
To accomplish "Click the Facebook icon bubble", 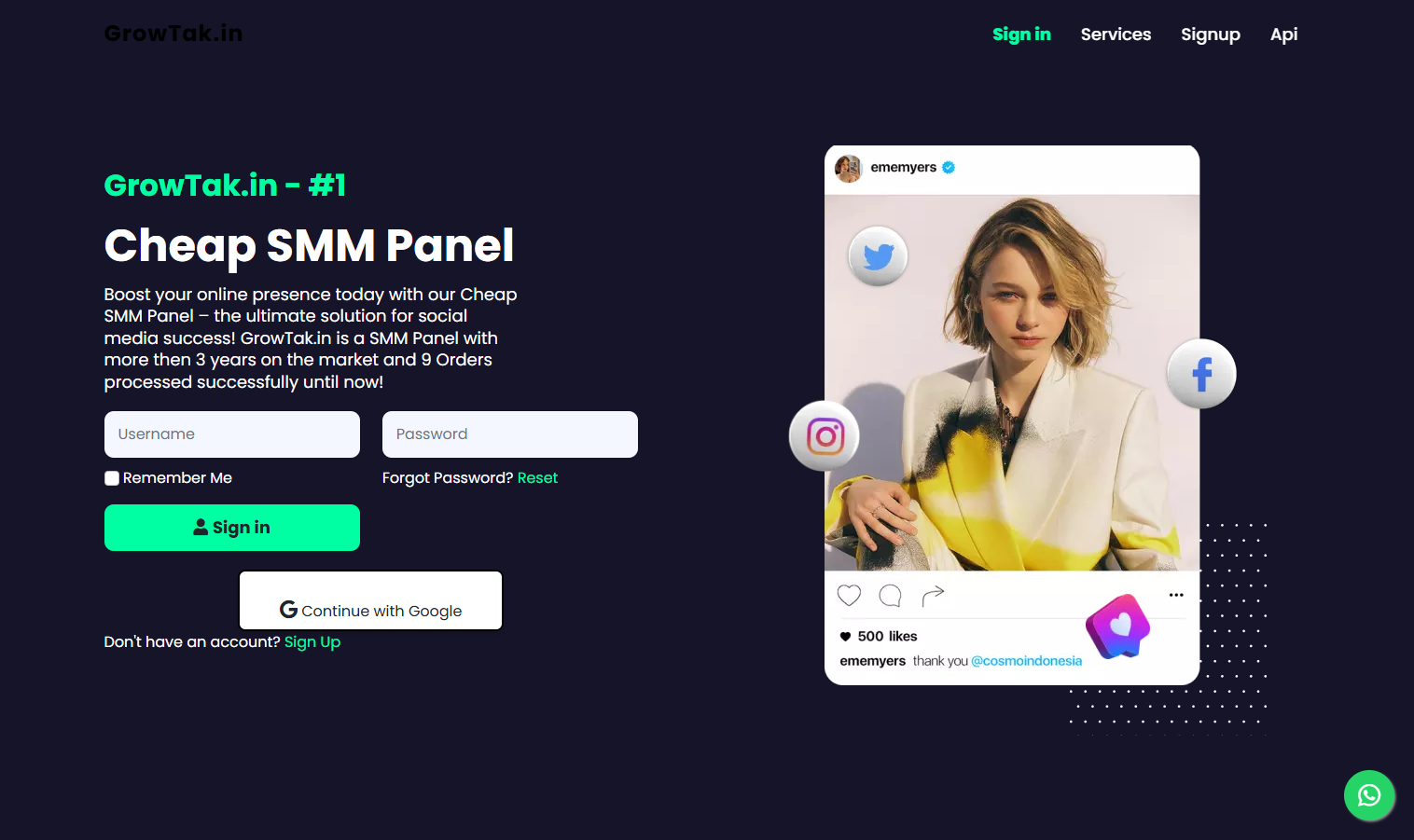I will 1201,374.
